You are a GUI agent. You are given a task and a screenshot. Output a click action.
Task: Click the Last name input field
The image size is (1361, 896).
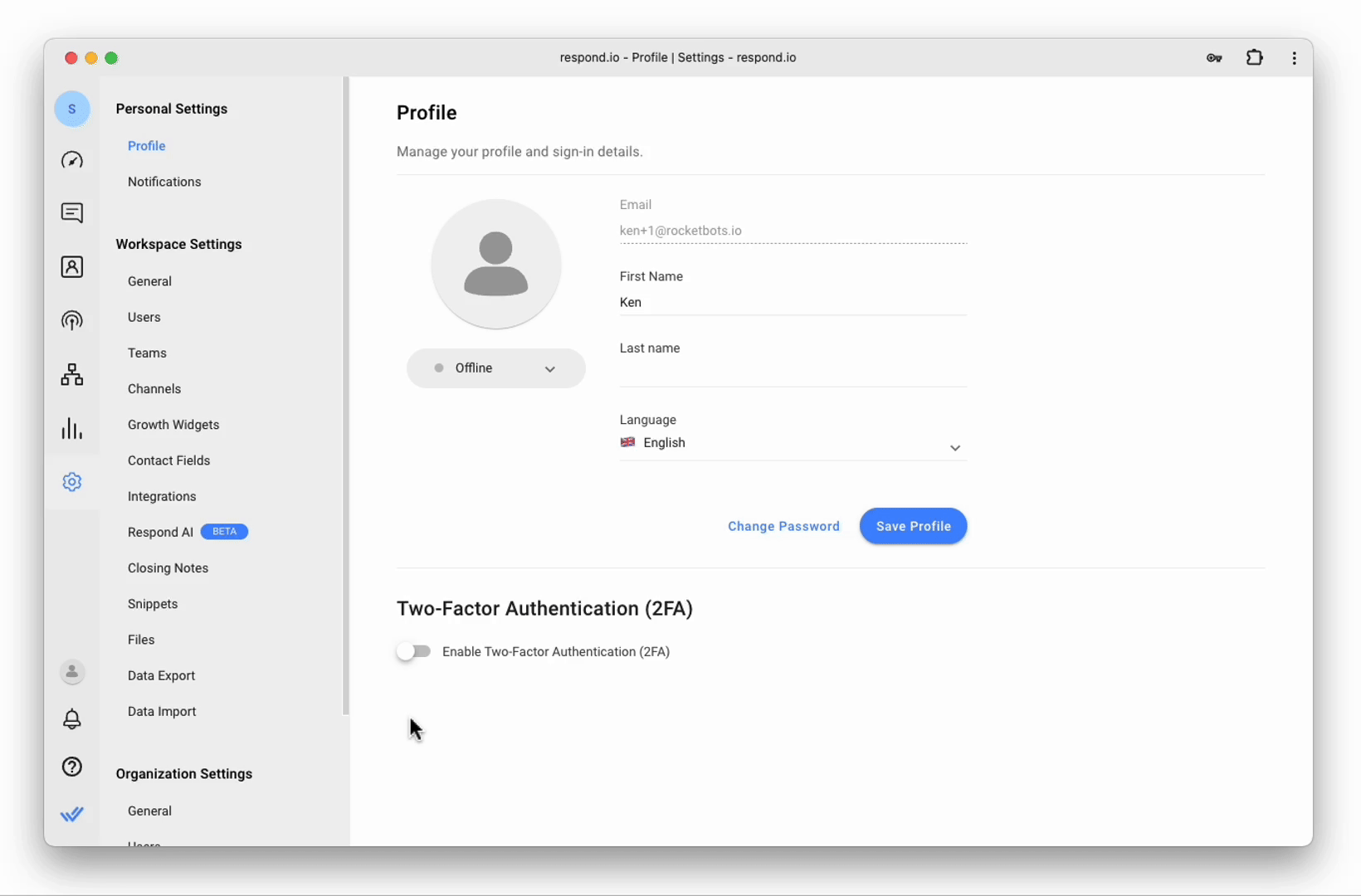(x=793, y=373)
